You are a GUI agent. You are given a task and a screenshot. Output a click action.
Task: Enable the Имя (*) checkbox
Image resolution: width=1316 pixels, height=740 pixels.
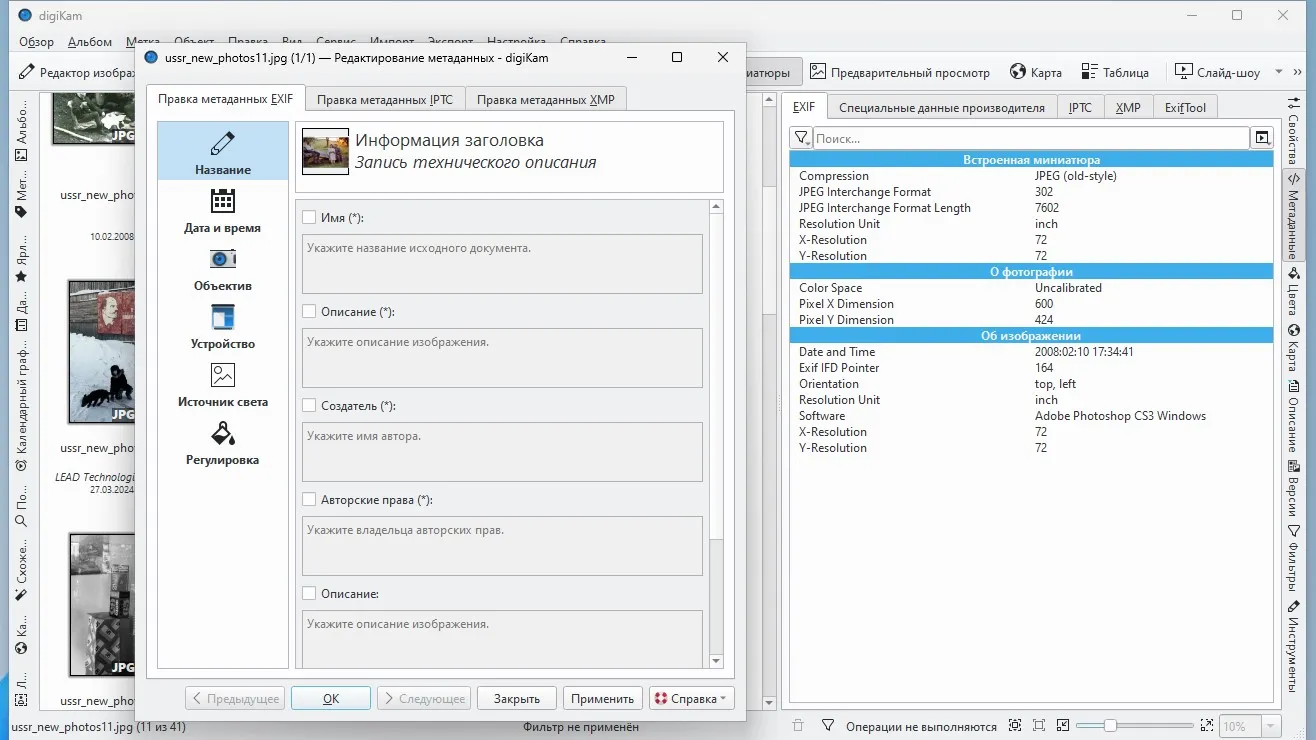[x=309, y=218]
